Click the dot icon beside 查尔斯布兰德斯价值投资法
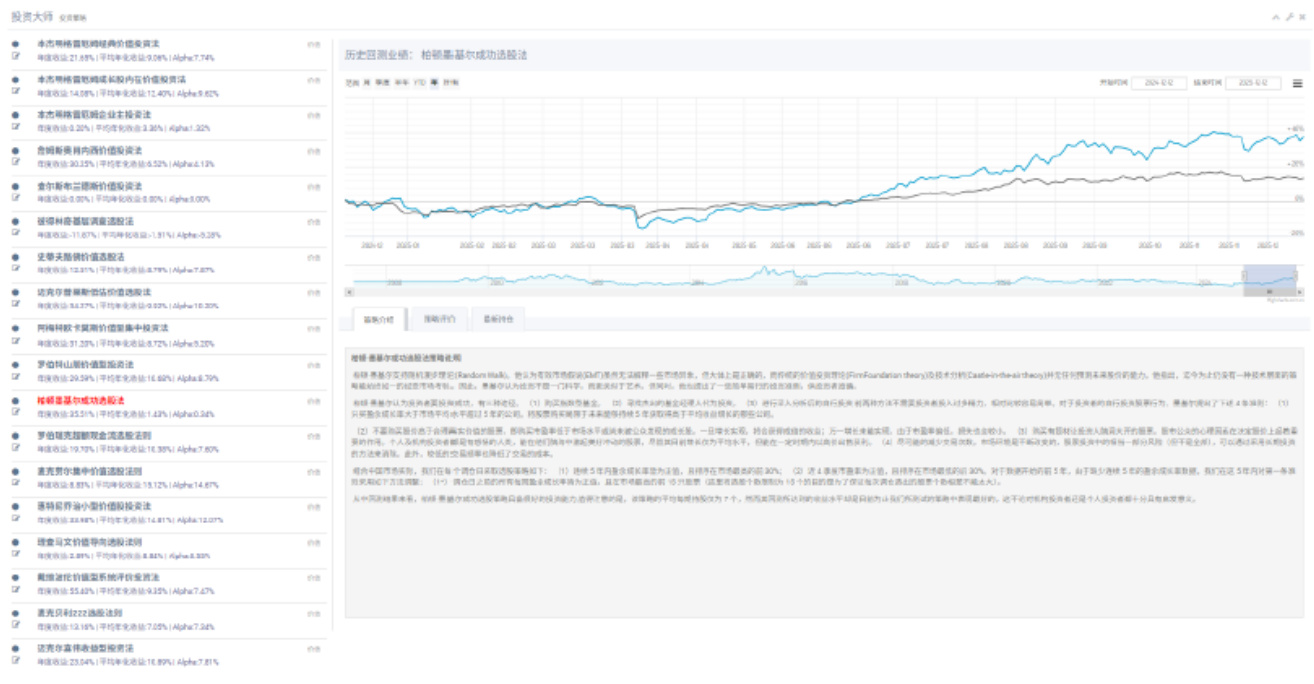Viewport: 1314px width, 684px height. [16, 186]
